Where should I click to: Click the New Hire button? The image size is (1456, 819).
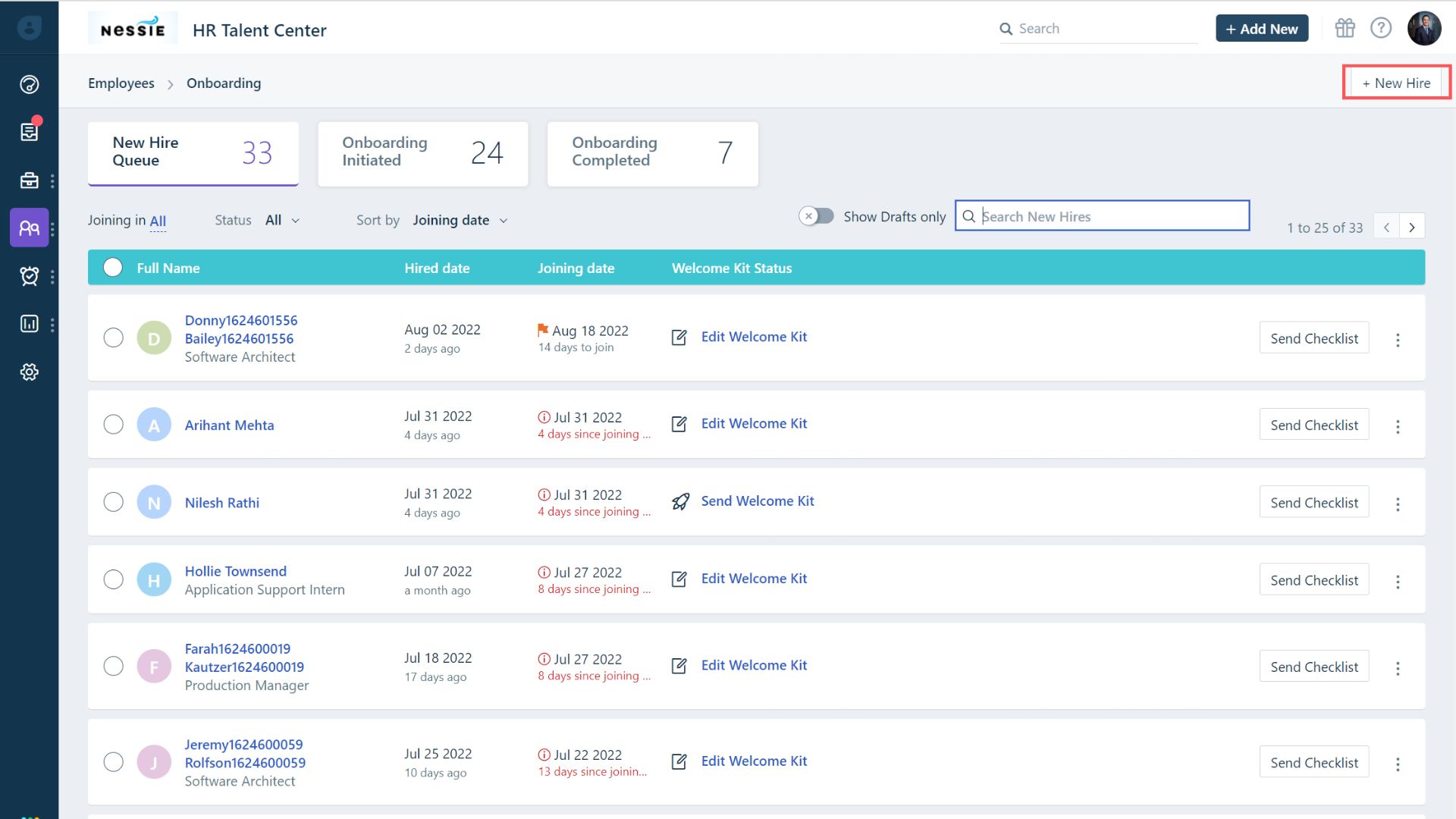pyautogui.click(x=1396, y=83)
